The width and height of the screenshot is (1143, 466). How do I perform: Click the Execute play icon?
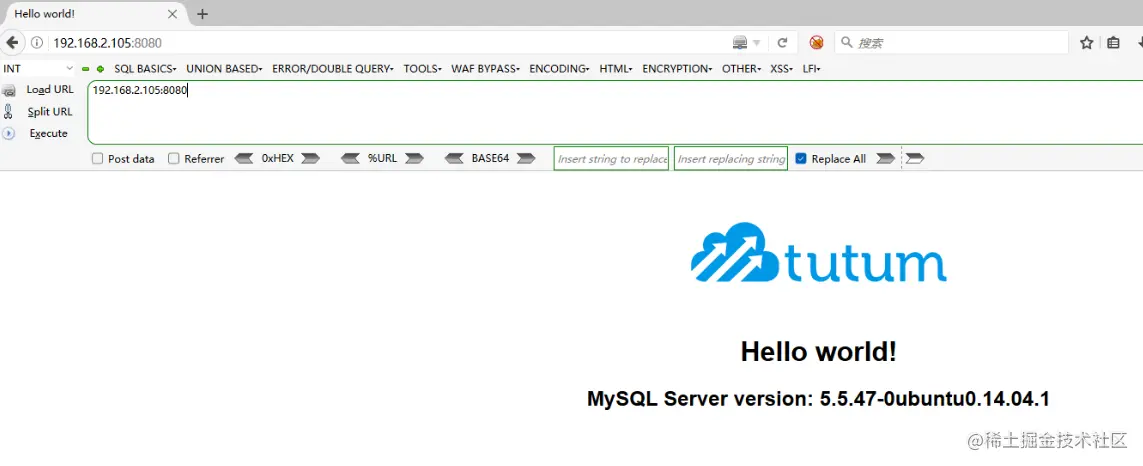pyautogui.click(x=9, y=133)
